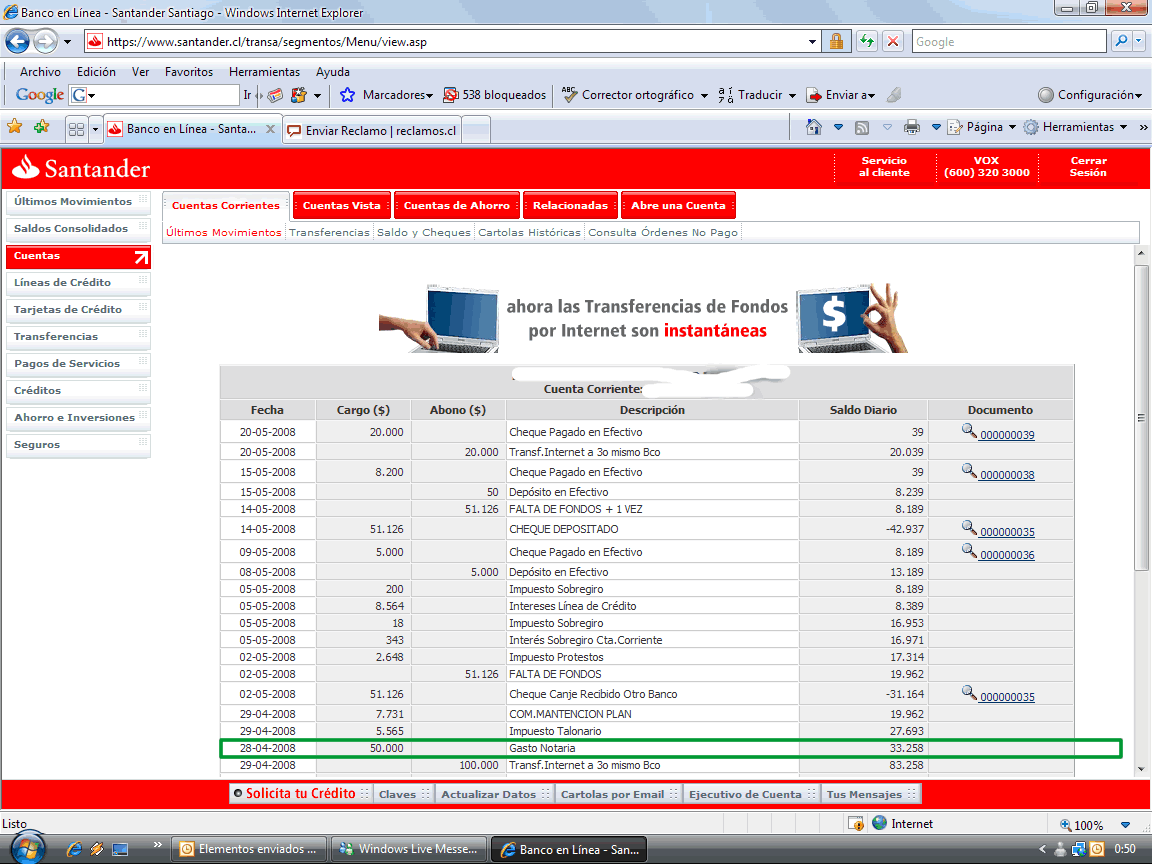Click the Internet Explorer quick launch icon
The width and height of the screenshot is (1152, 864).
click(x=74, y=849)
